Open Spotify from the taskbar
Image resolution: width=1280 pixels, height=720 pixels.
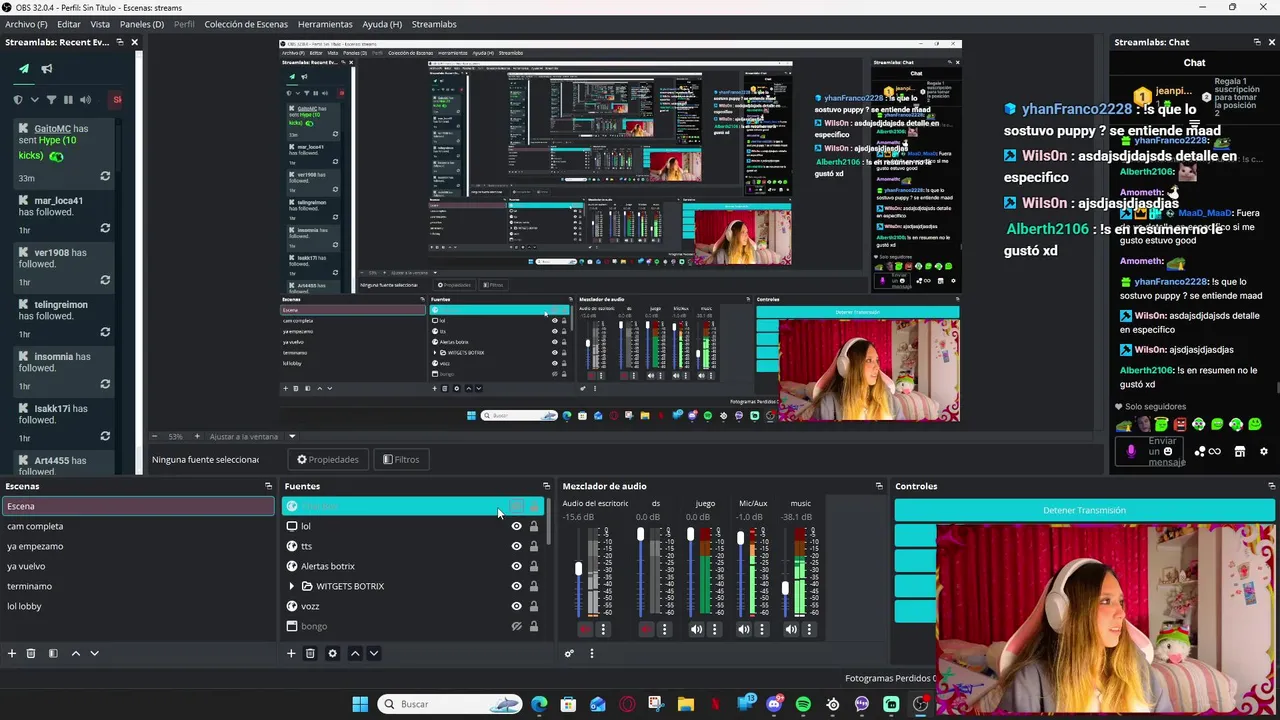(x=803, y=704)
